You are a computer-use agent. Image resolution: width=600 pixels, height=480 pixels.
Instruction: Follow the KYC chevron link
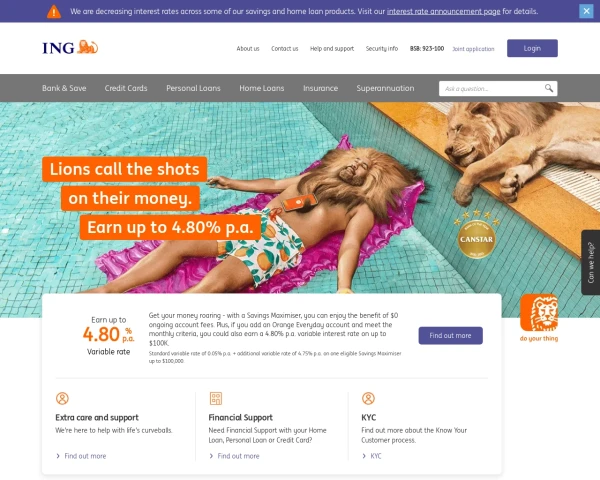pyautogui.click(x=372, y=456)
